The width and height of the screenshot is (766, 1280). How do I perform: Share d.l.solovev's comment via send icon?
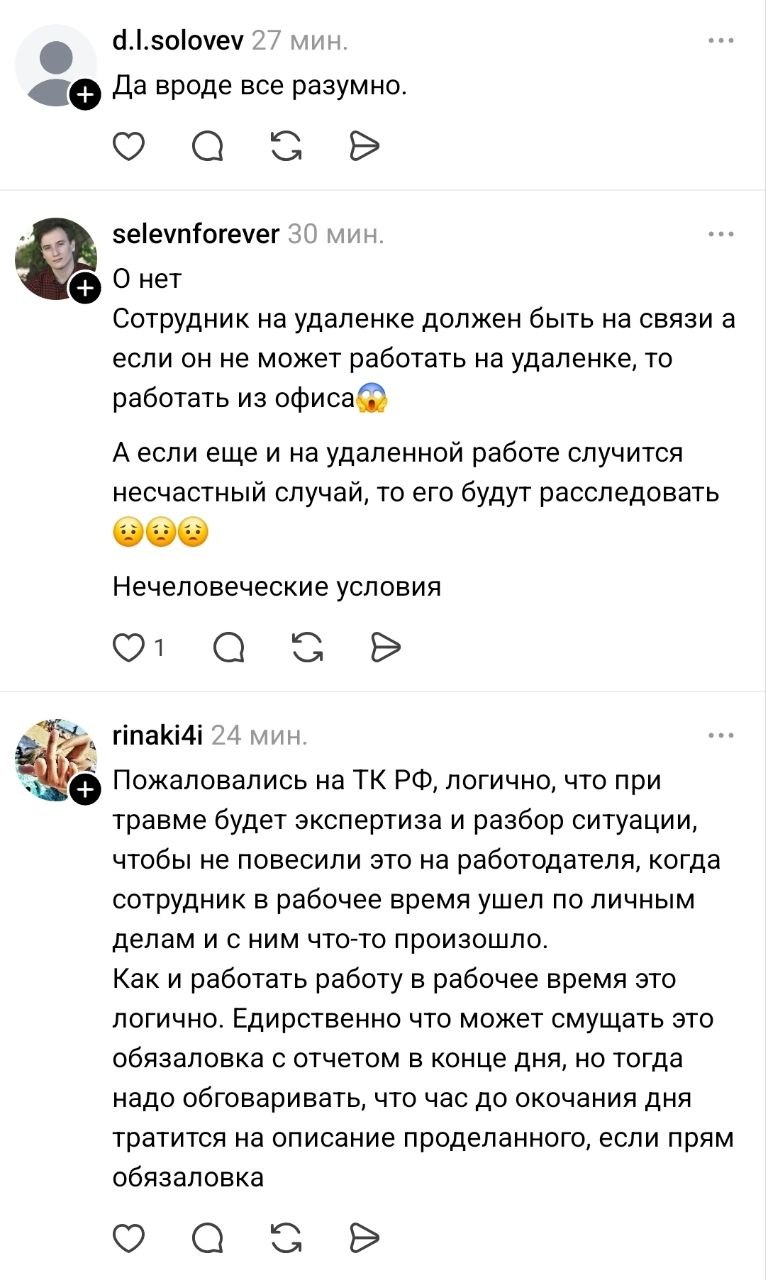(x=365, y=148)
